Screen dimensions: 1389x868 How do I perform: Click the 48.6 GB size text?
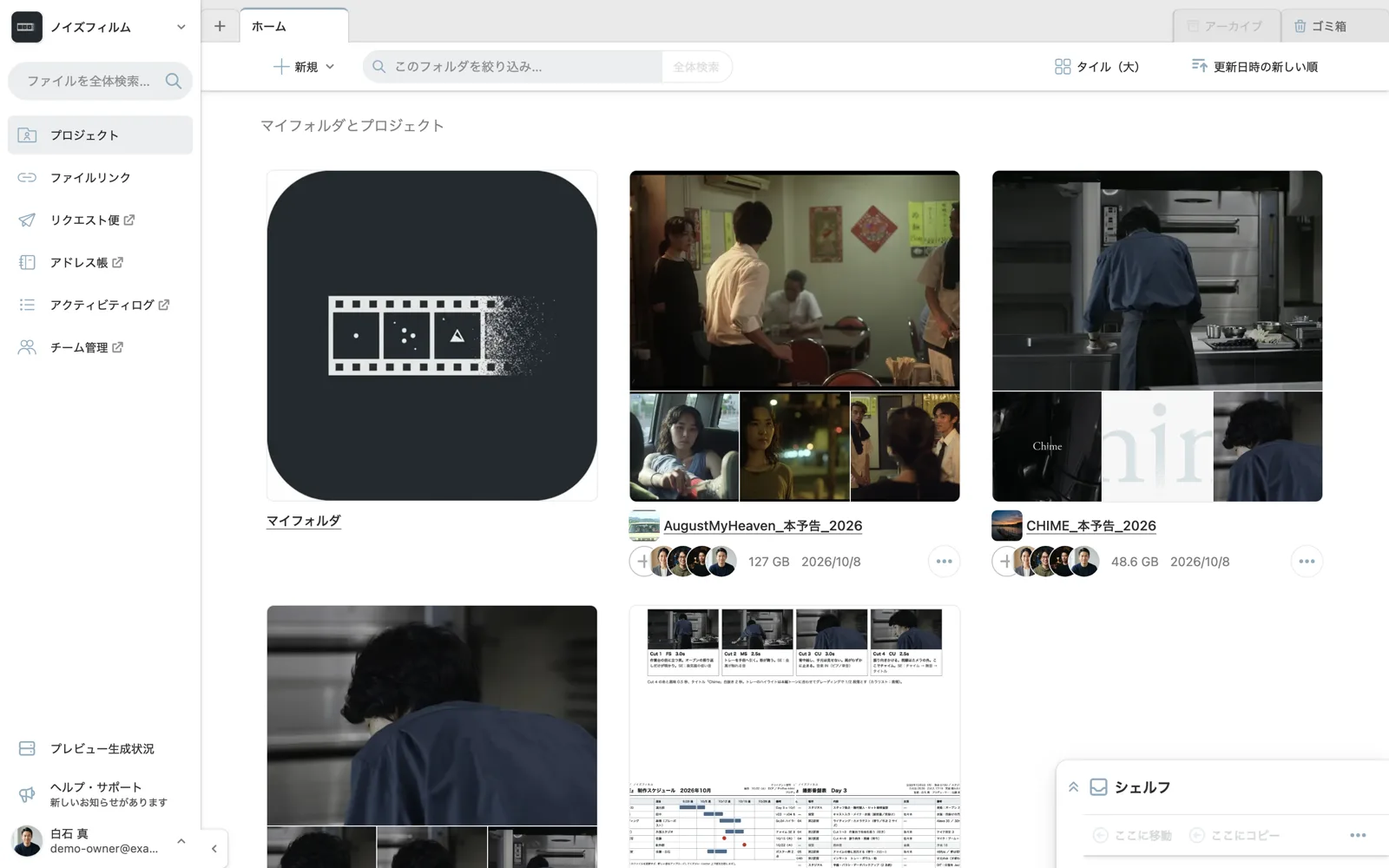[x=1135, y=562]
